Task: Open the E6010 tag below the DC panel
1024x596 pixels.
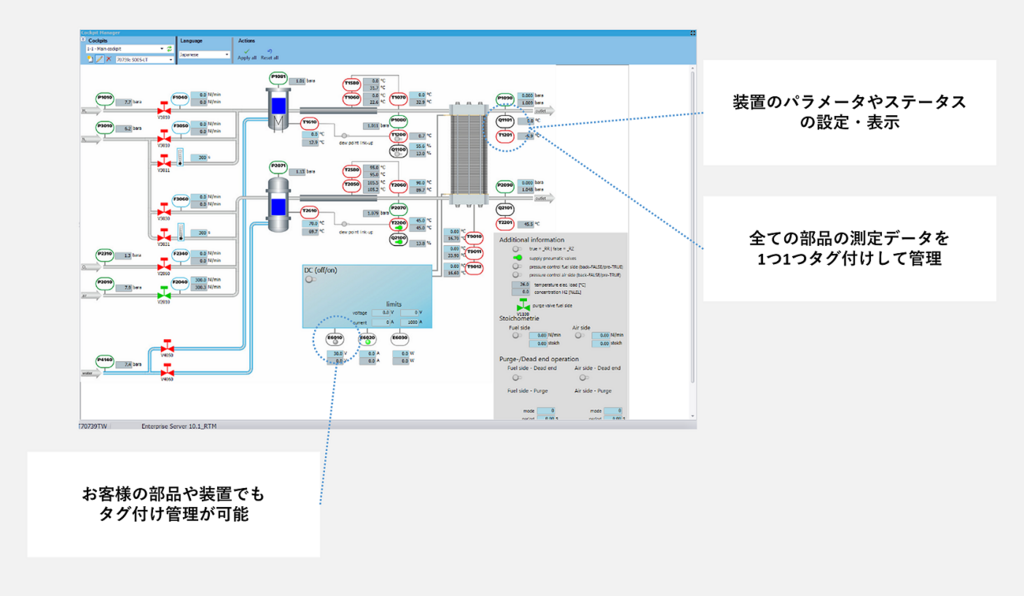Action: click(x=335, y=337)
